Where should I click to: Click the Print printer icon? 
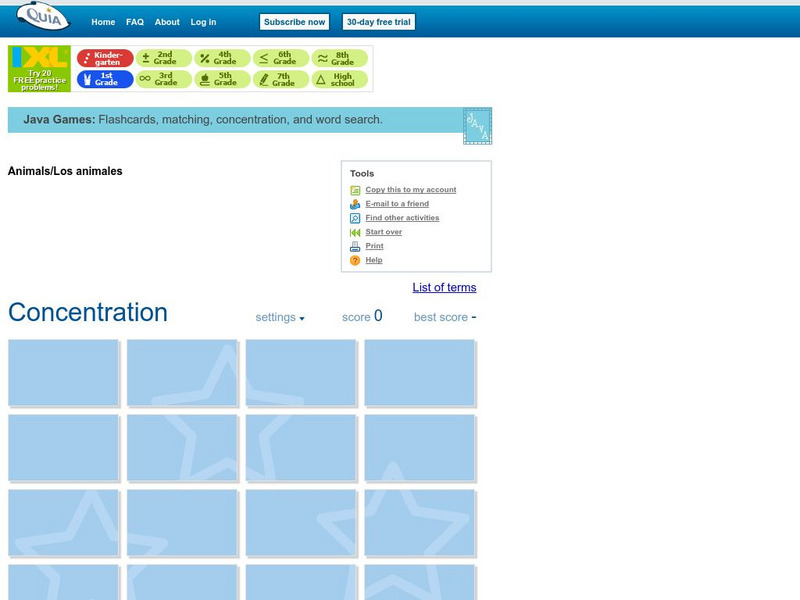coord(355,246)
